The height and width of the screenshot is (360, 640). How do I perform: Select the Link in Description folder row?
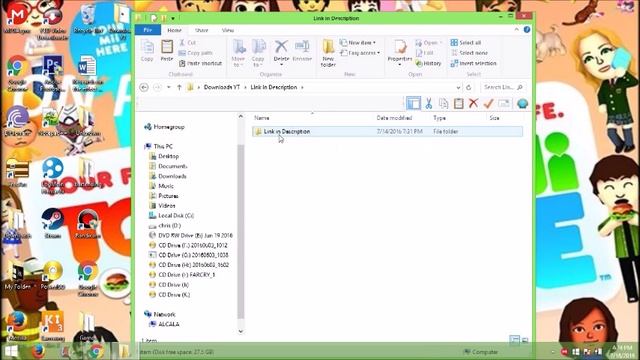tap(387, 131)
